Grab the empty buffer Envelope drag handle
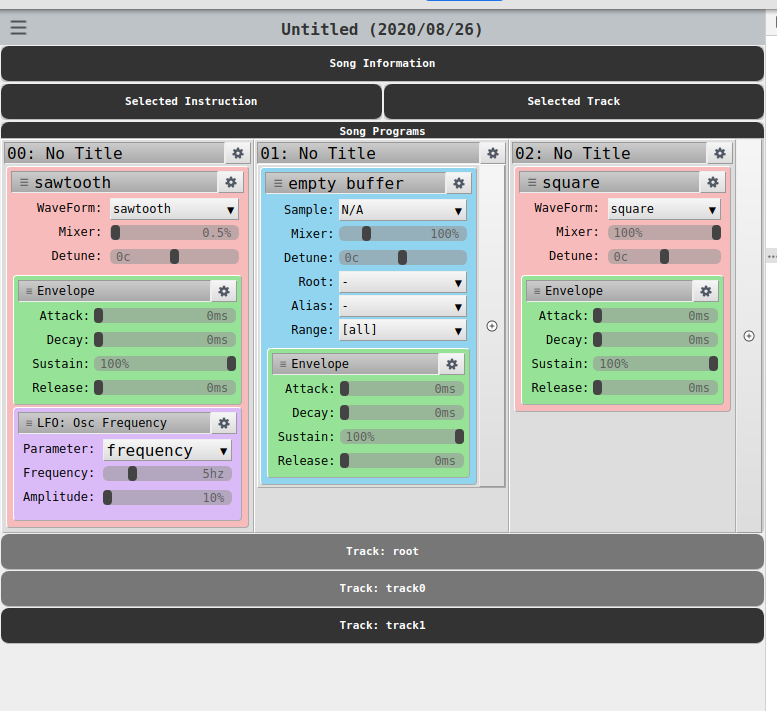Viewport: 777px width, 711px height. point(283,364)
